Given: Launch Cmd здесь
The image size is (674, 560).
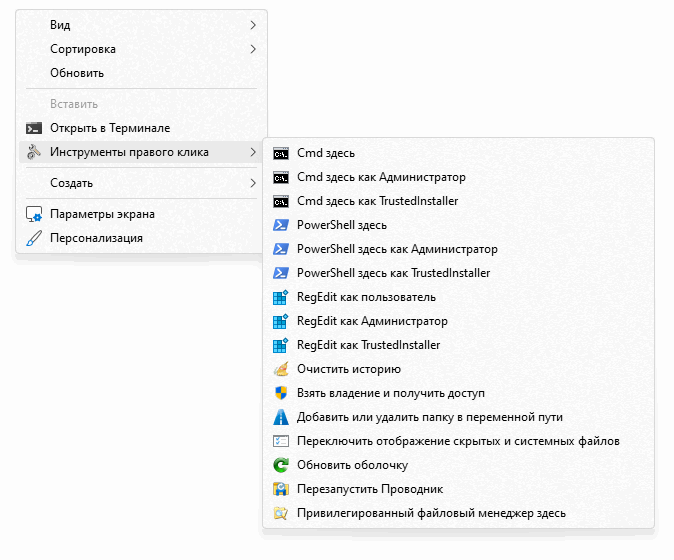Looking at the screenshot, I should pyautogui.click(x=458, y=153).
